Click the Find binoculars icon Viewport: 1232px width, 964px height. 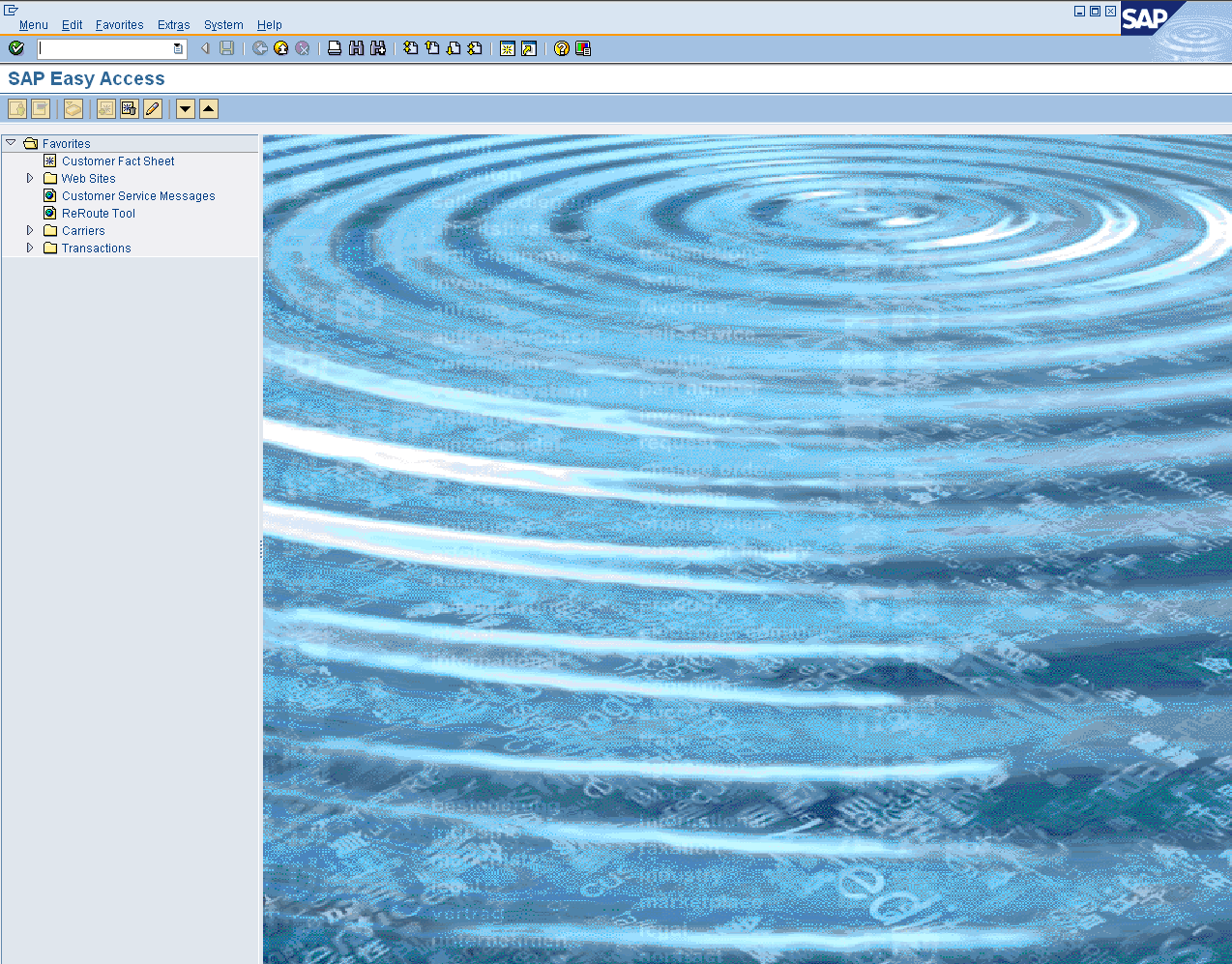(356, 48)
